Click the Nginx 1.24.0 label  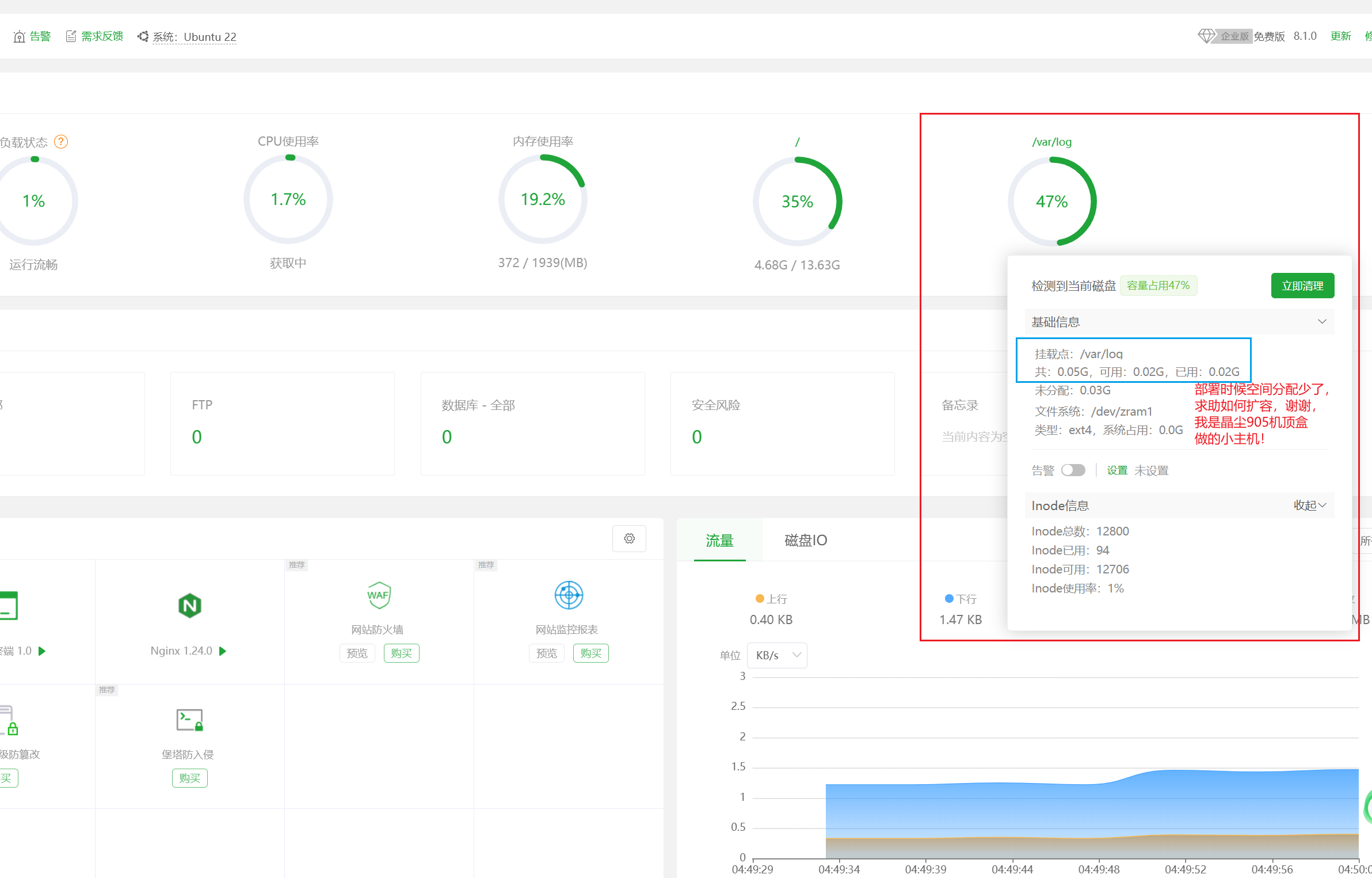coord(181,651)
